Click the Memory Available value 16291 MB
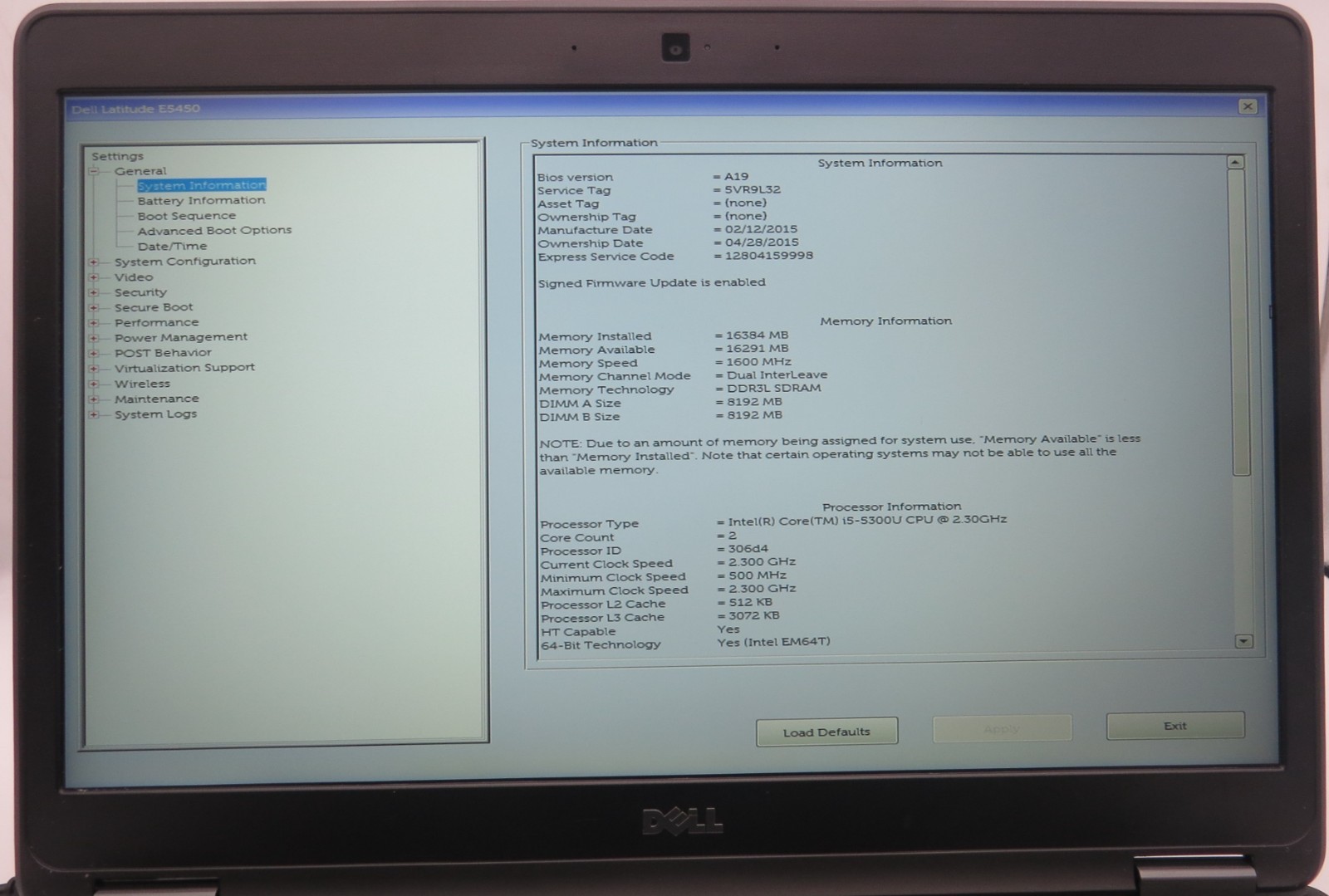Screen dimensions: 1329x896 (x=758, y=349)
